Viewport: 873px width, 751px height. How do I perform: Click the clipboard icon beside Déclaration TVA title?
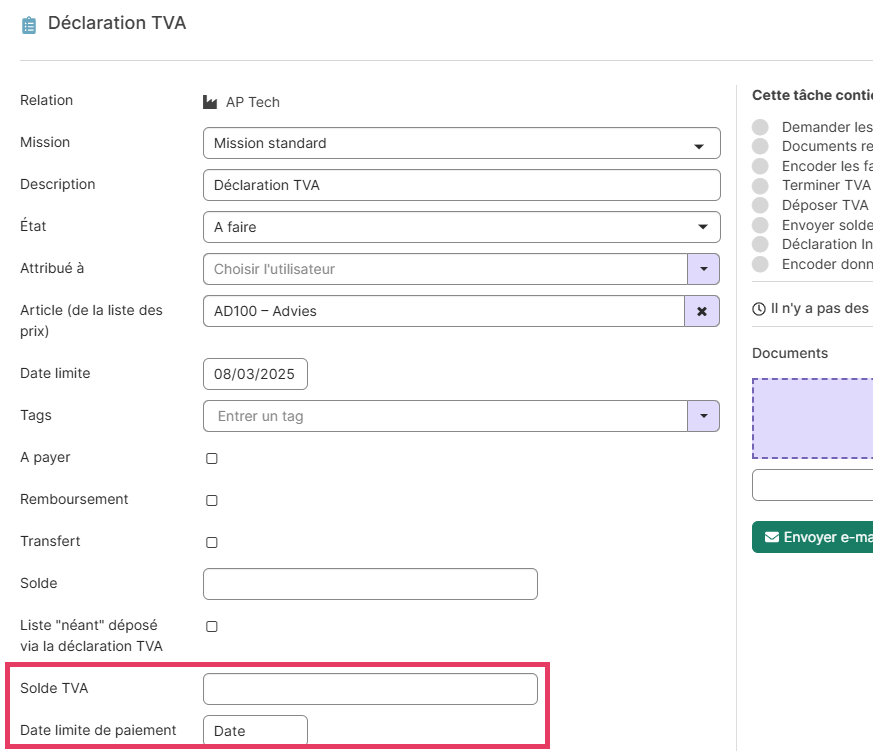click(29, 25)
